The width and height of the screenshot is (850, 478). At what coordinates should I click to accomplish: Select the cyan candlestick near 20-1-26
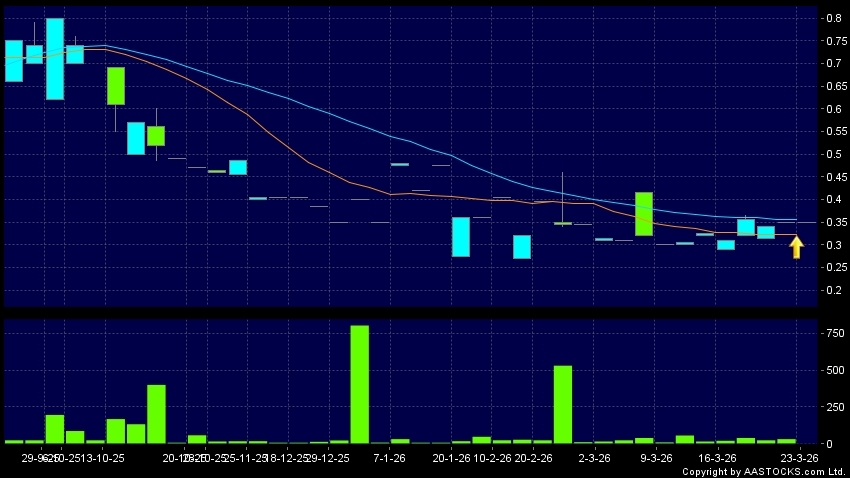461,237
